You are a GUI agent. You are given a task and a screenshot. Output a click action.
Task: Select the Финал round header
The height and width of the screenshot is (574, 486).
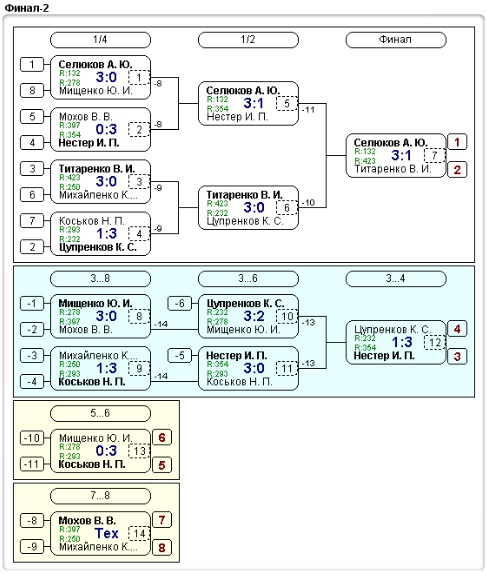pyautogui.click(x=396, y=40)
